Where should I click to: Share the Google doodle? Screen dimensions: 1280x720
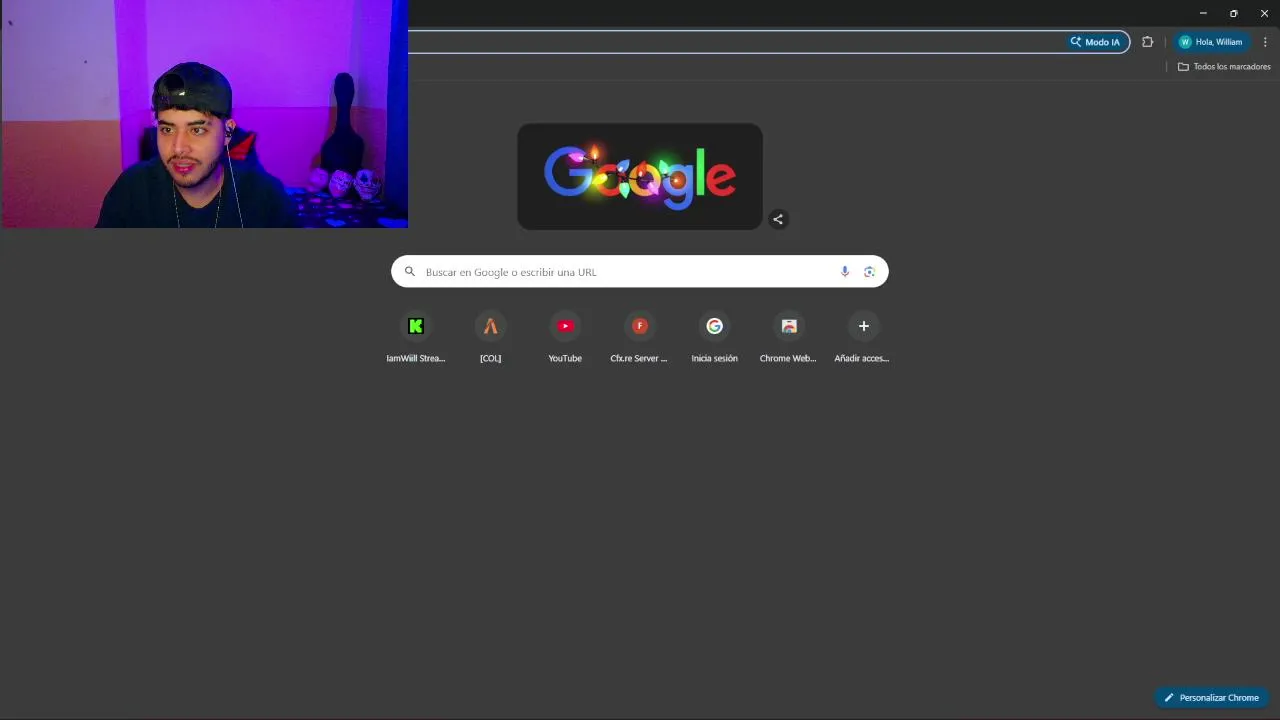[x=778, y=220]
